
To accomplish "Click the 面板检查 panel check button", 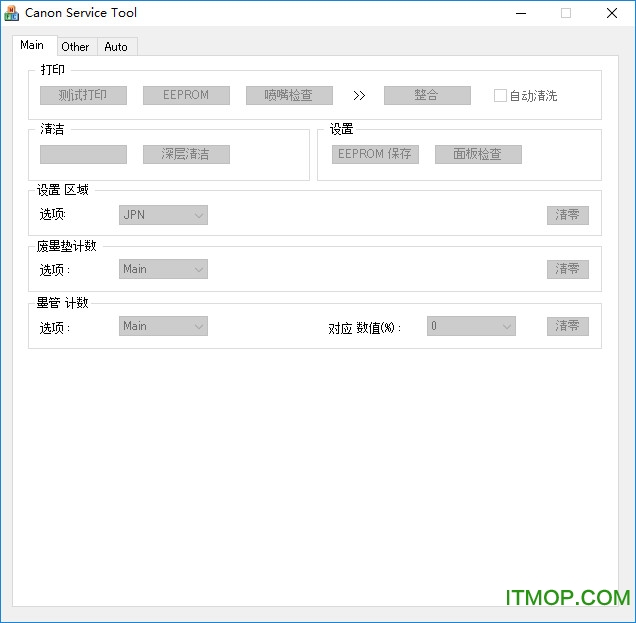I will [x=478, y=155].
